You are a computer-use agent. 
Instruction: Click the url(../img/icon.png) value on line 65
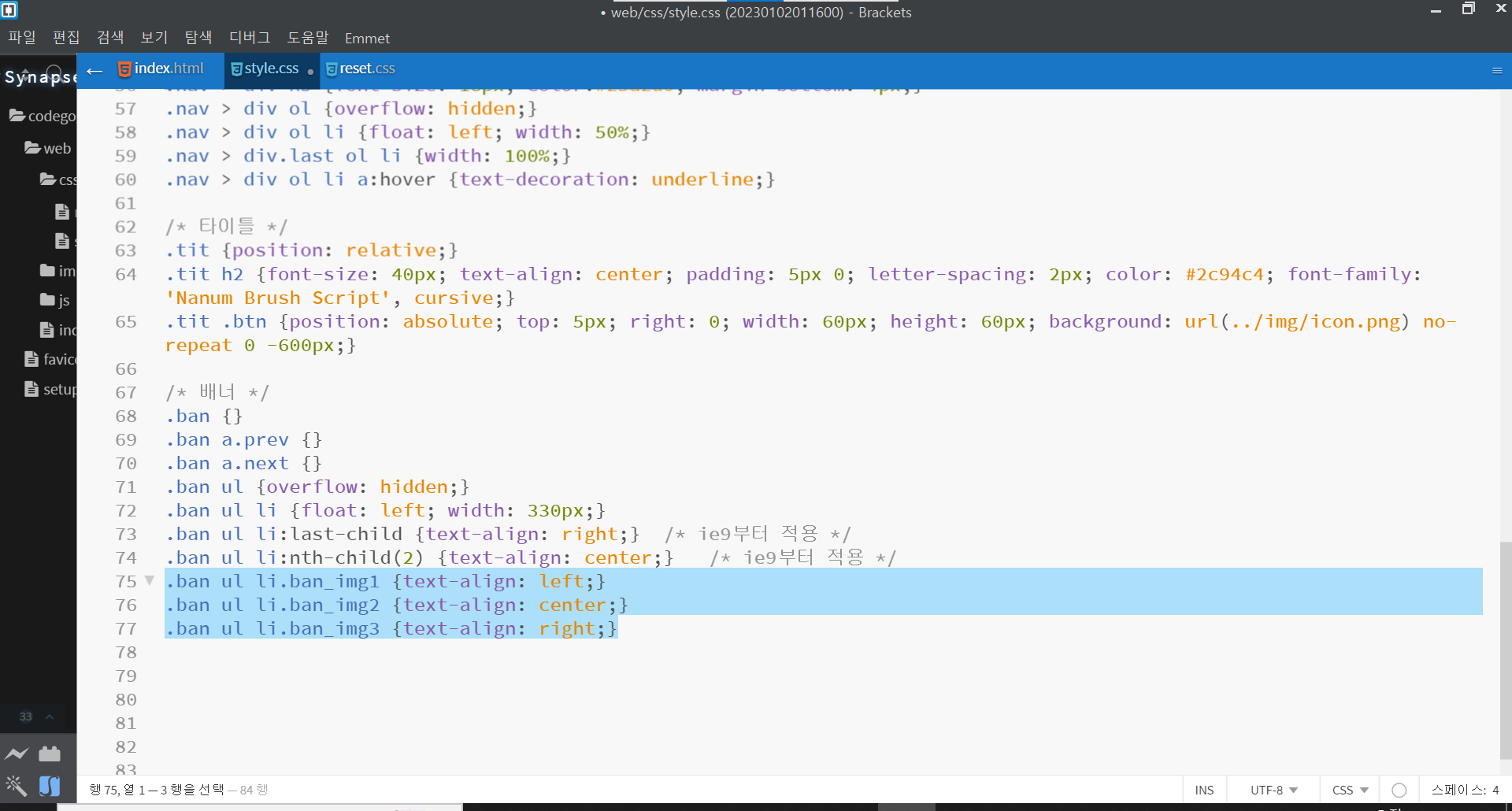pos(1297,321)
